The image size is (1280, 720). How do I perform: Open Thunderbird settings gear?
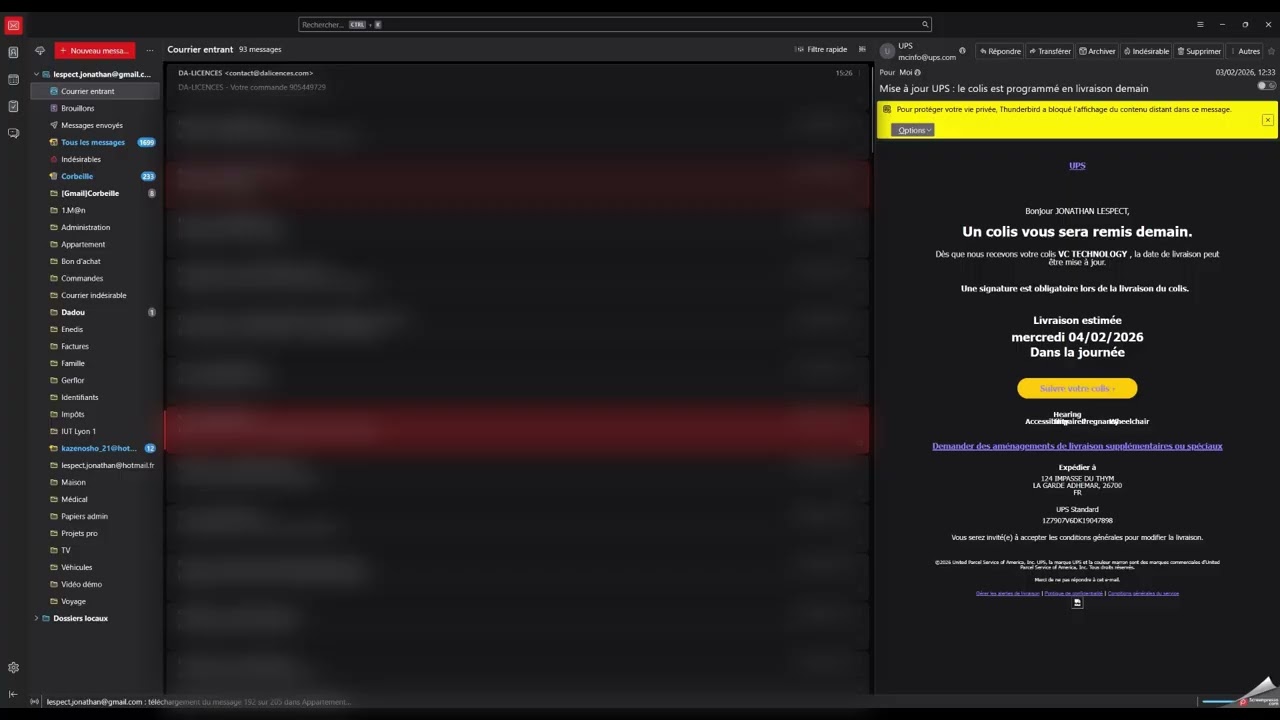tap(13, 668)
